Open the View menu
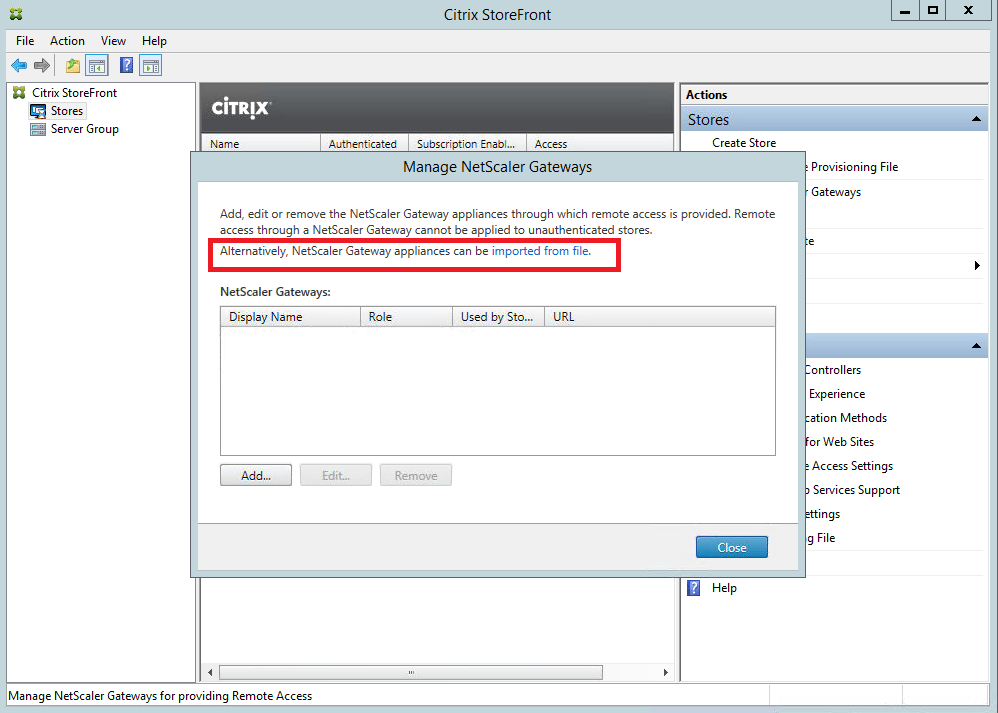The height and width of the screenshot is (713, 998). click(x=113, y=41)
